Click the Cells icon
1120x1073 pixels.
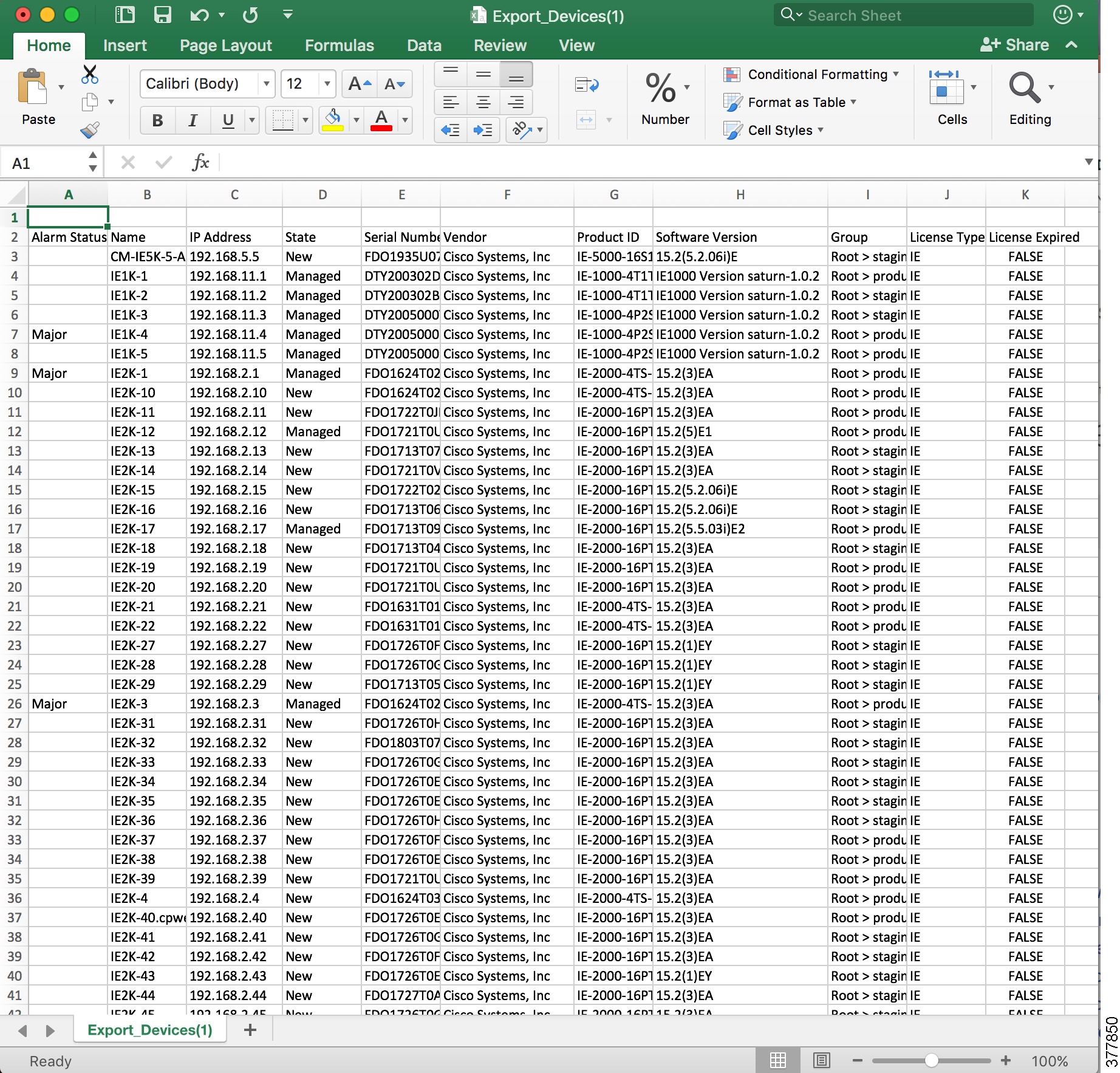tap(946, 87)
